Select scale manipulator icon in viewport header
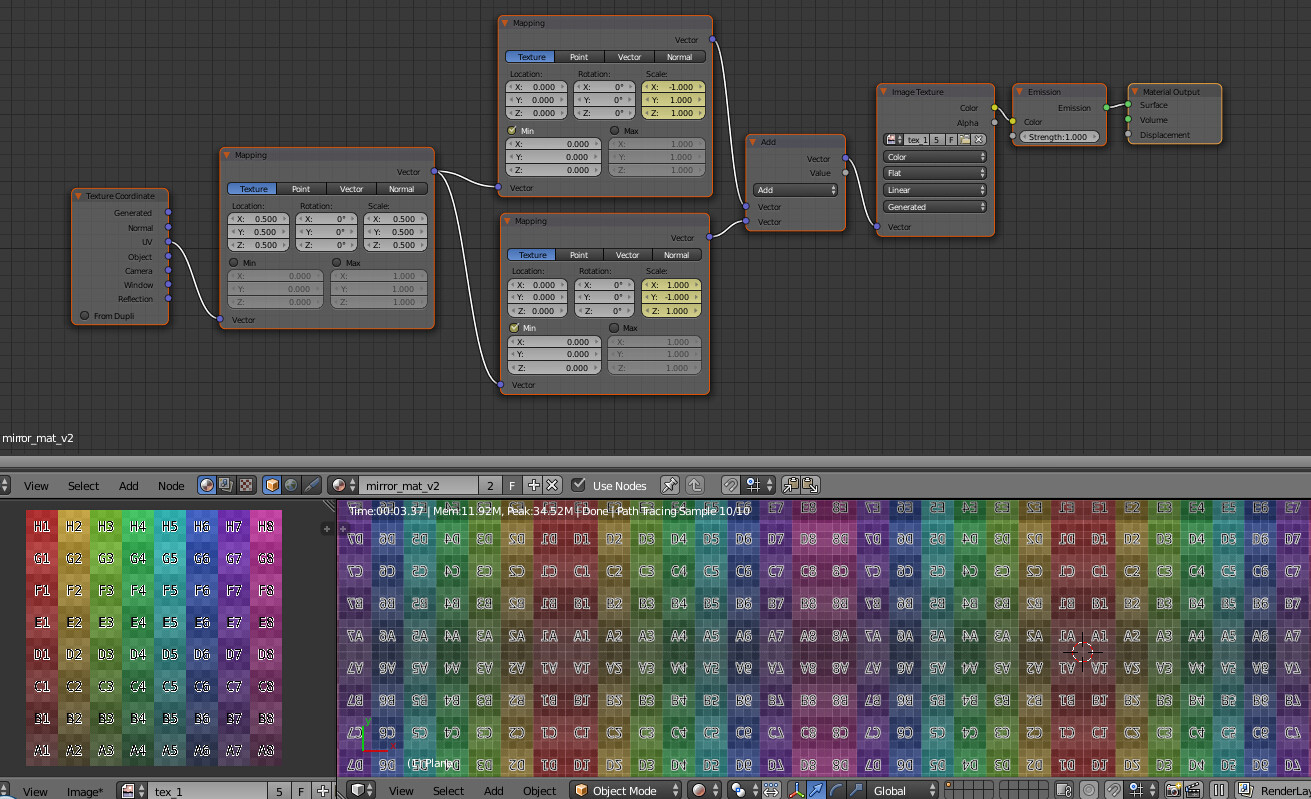This screenshot has width=1311, height=799. [855, 790]
